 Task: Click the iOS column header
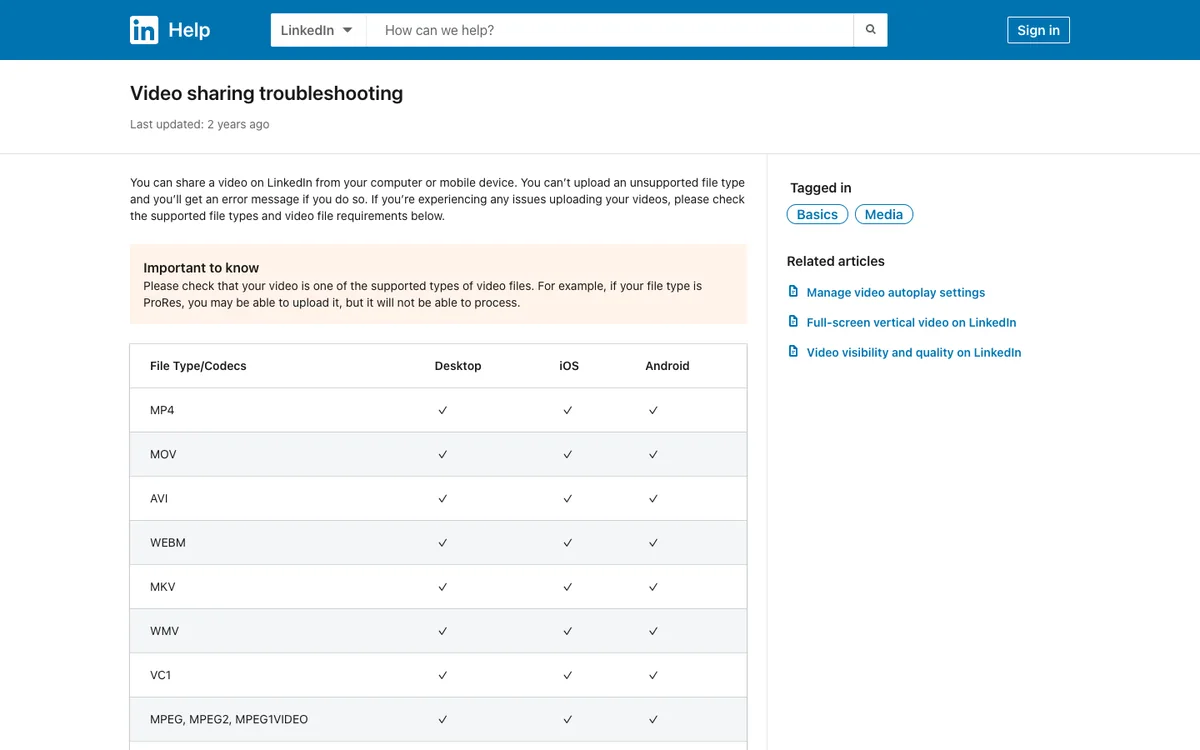(569, 366)
